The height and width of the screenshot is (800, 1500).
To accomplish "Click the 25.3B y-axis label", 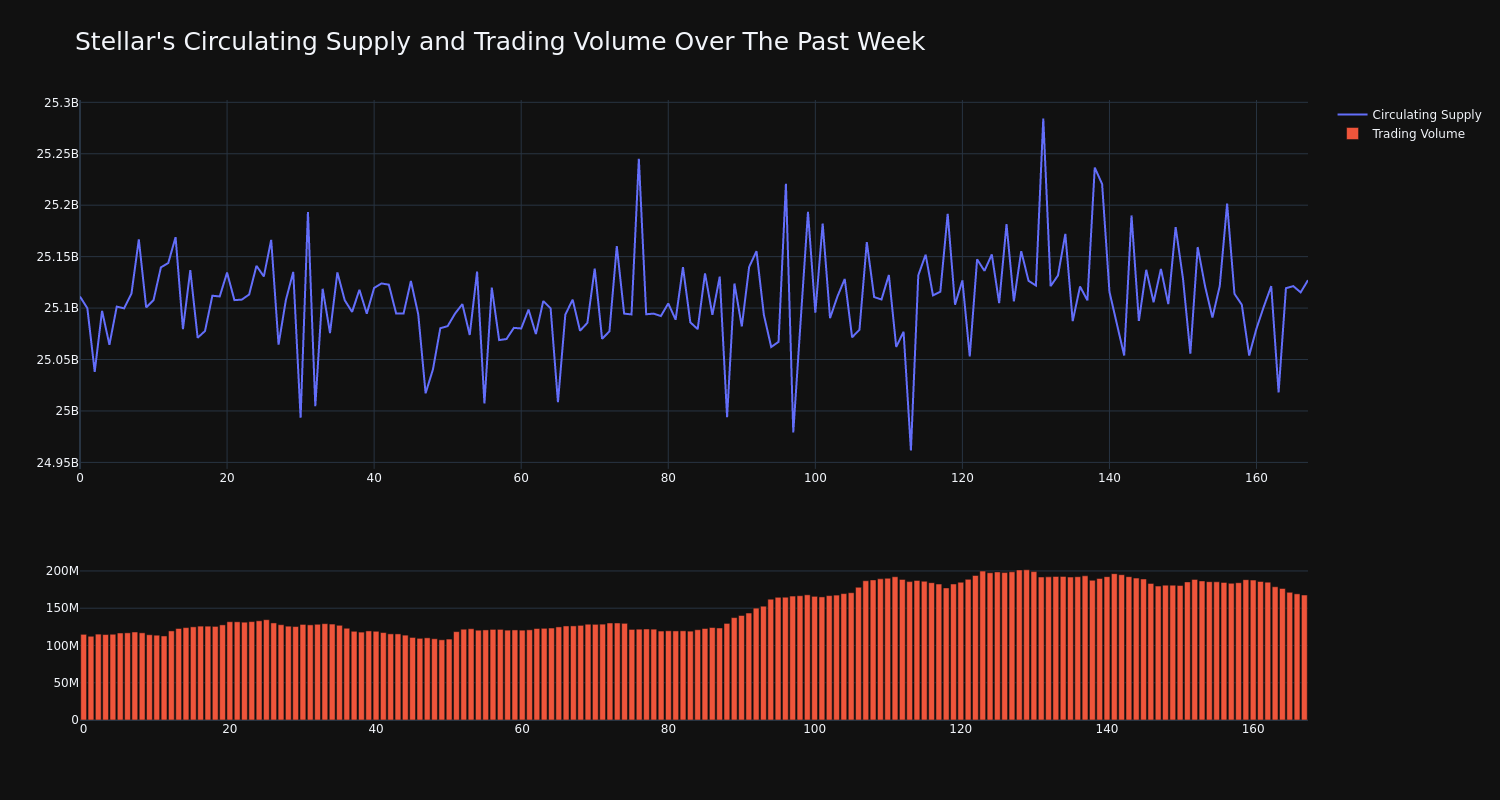I will 61,103.
